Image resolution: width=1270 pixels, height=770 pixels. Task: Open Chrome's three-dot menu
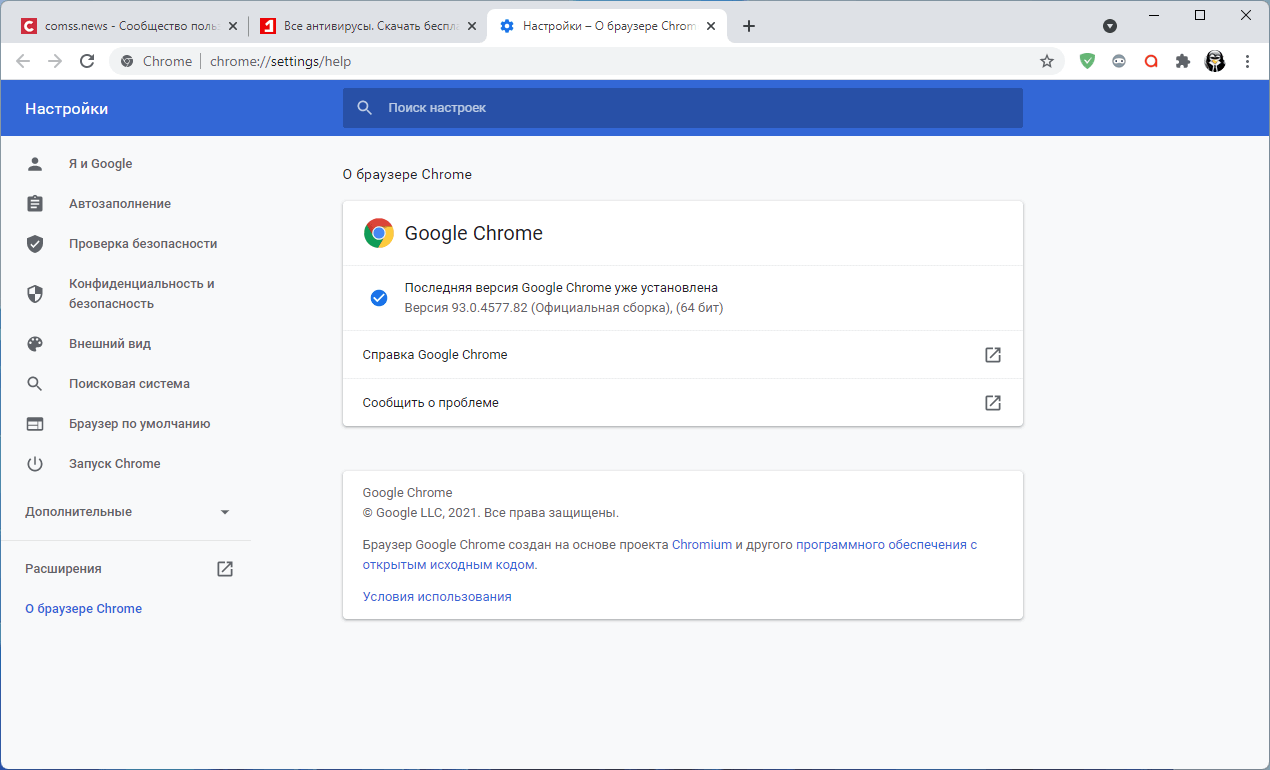click(1247, 61)
